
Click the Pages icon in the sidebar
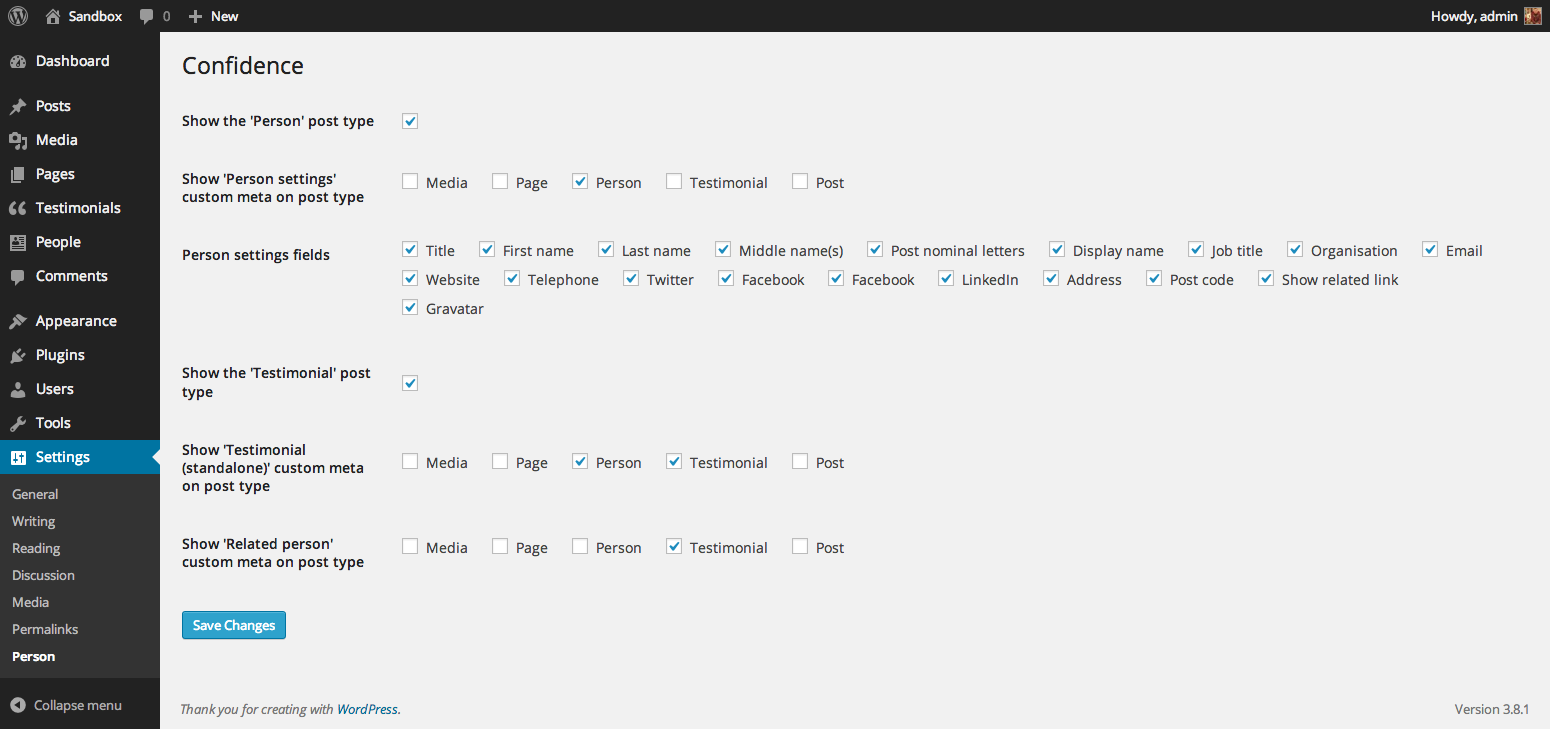tap(17, 174)
